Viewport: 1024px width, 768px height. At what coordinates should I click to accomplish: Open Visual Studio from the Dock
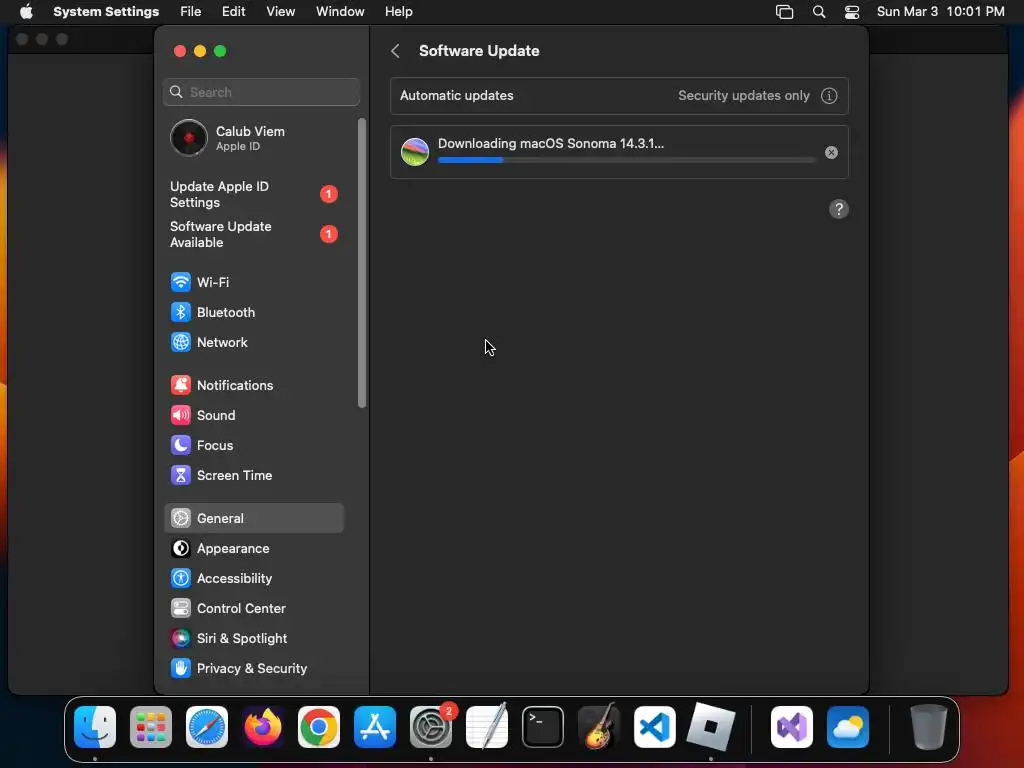coord(792,727)
